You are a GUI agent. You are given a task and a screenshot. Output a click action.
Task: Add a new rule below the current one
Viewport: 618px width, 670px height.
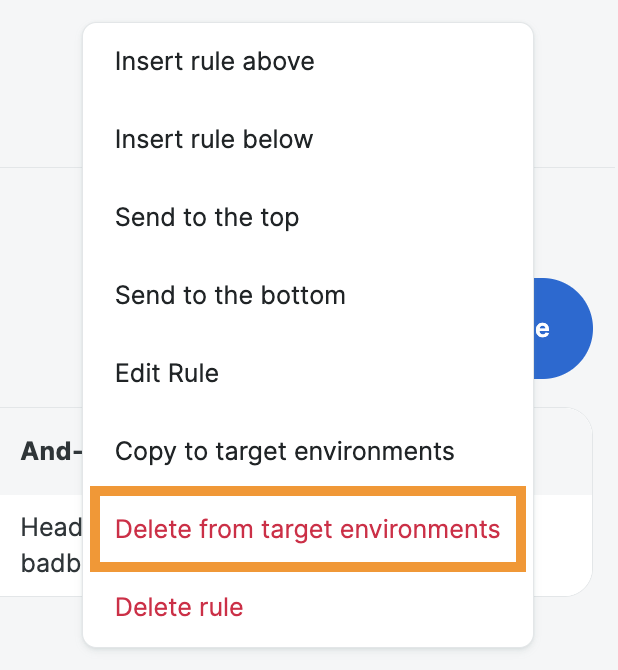tap(214, 140)
